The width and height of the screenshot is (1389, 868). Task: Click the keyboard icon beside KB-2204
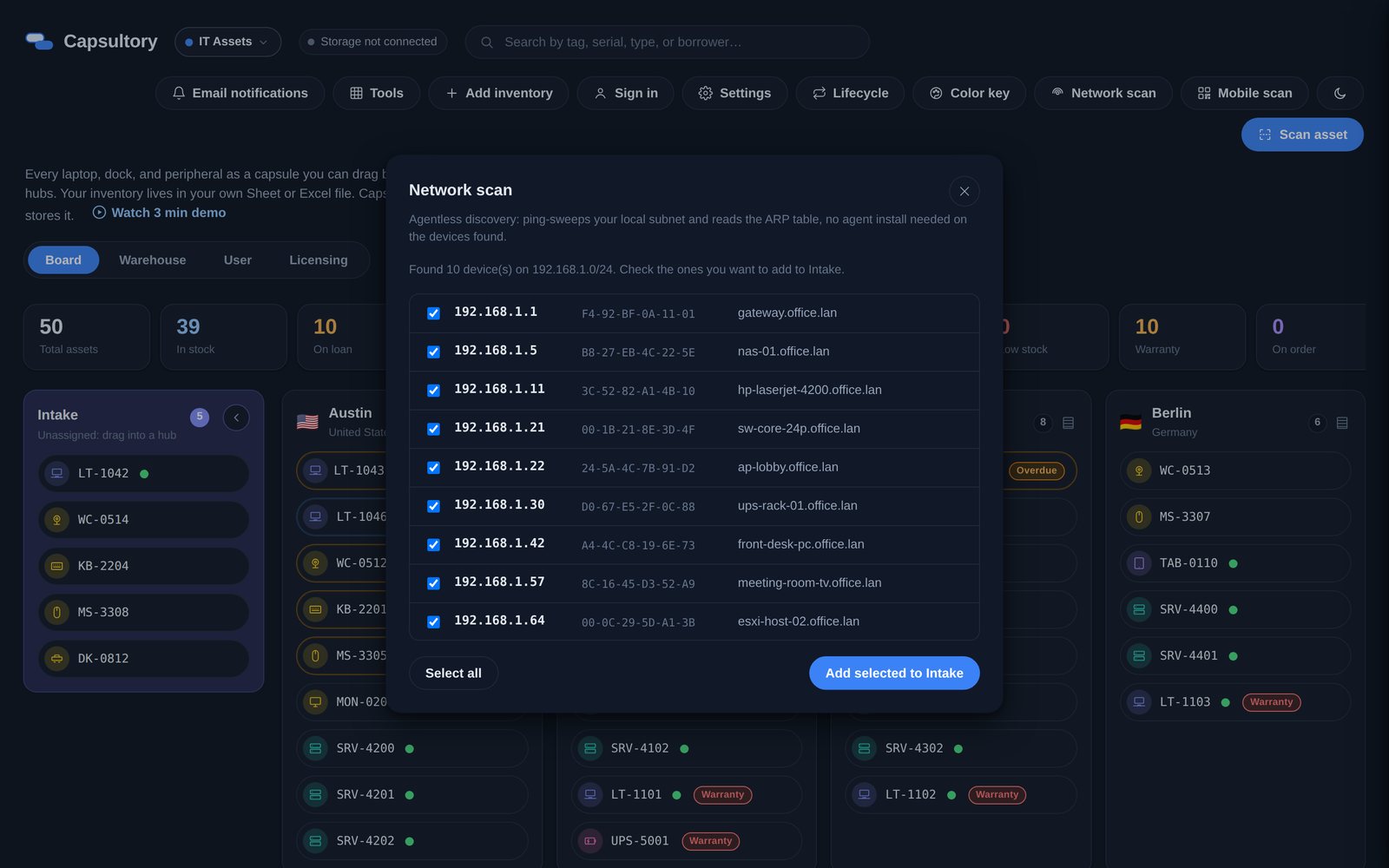click(56, 566)
